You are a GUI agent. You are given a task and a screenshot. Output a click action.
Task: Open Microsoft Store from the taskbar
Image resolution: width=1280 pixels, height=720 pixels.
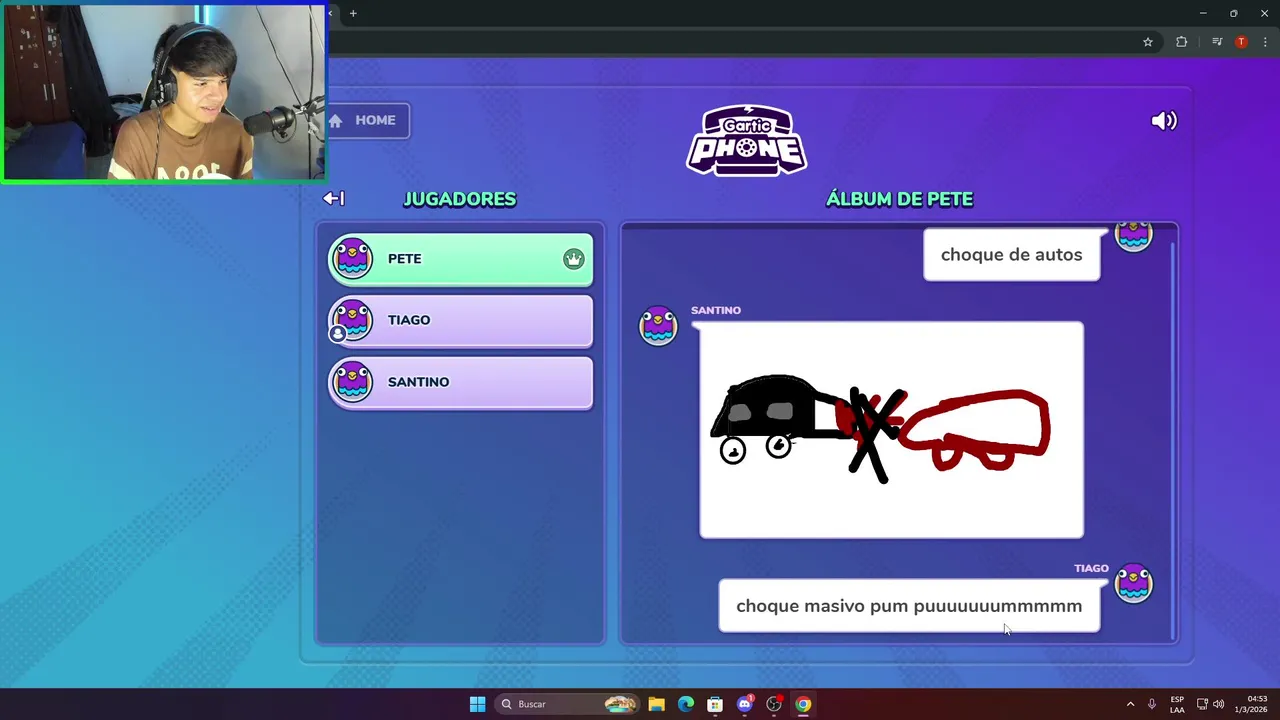[715, 704]
